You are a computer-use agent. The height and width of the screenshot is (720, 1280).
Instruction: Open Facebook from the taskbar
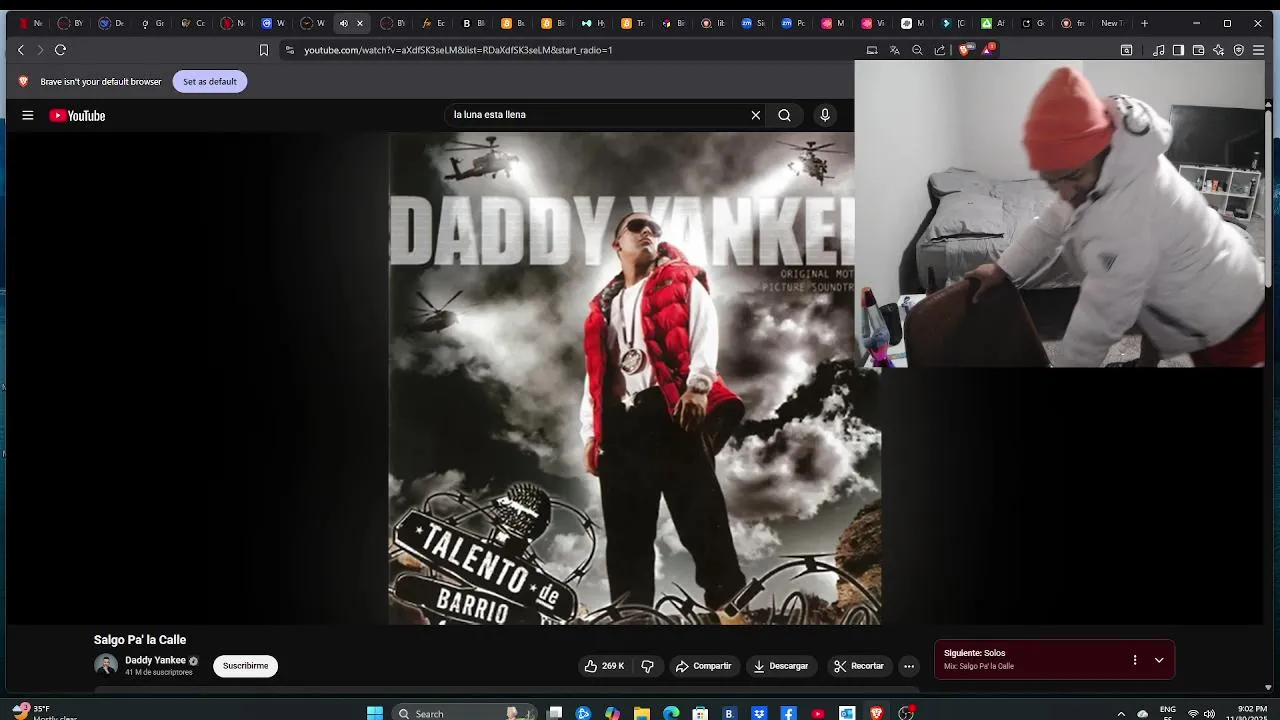click(789, 713)
